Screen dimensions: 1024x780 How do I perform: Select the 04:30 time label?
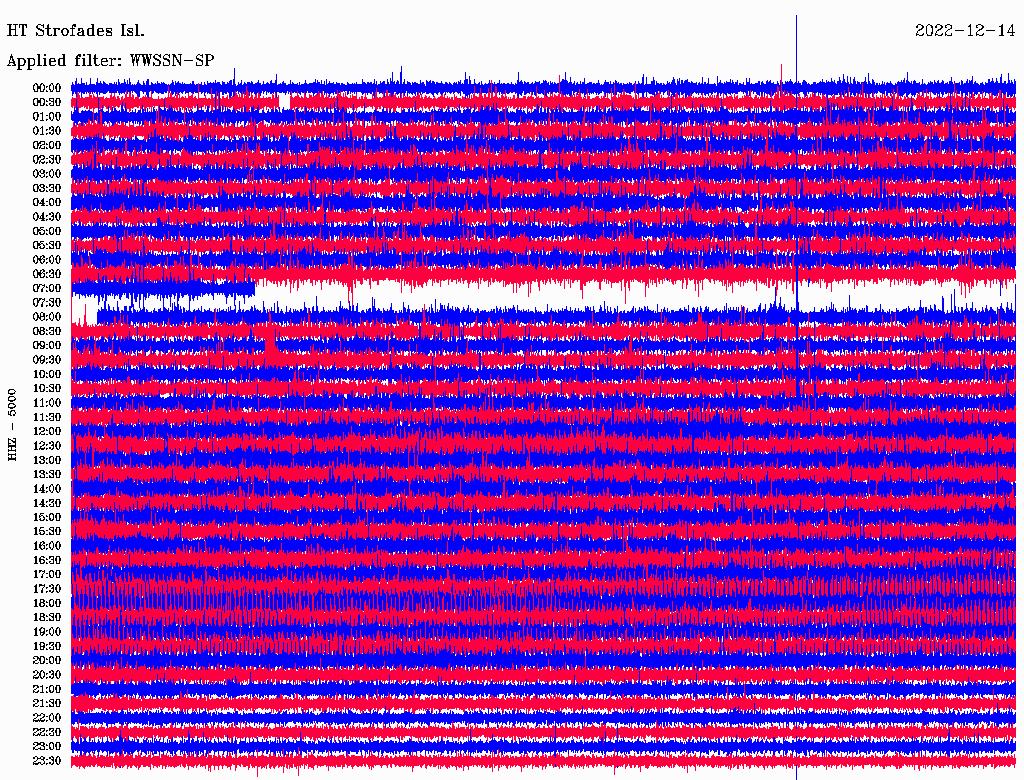47,217
